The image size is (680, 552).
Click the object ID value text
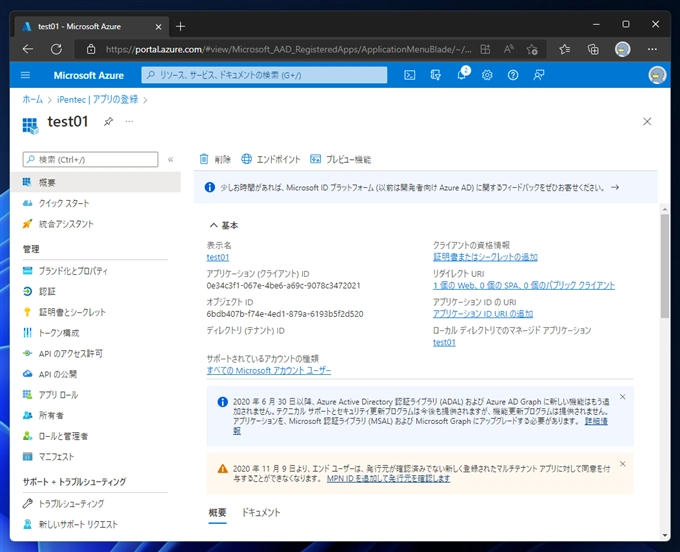[285, 314]
